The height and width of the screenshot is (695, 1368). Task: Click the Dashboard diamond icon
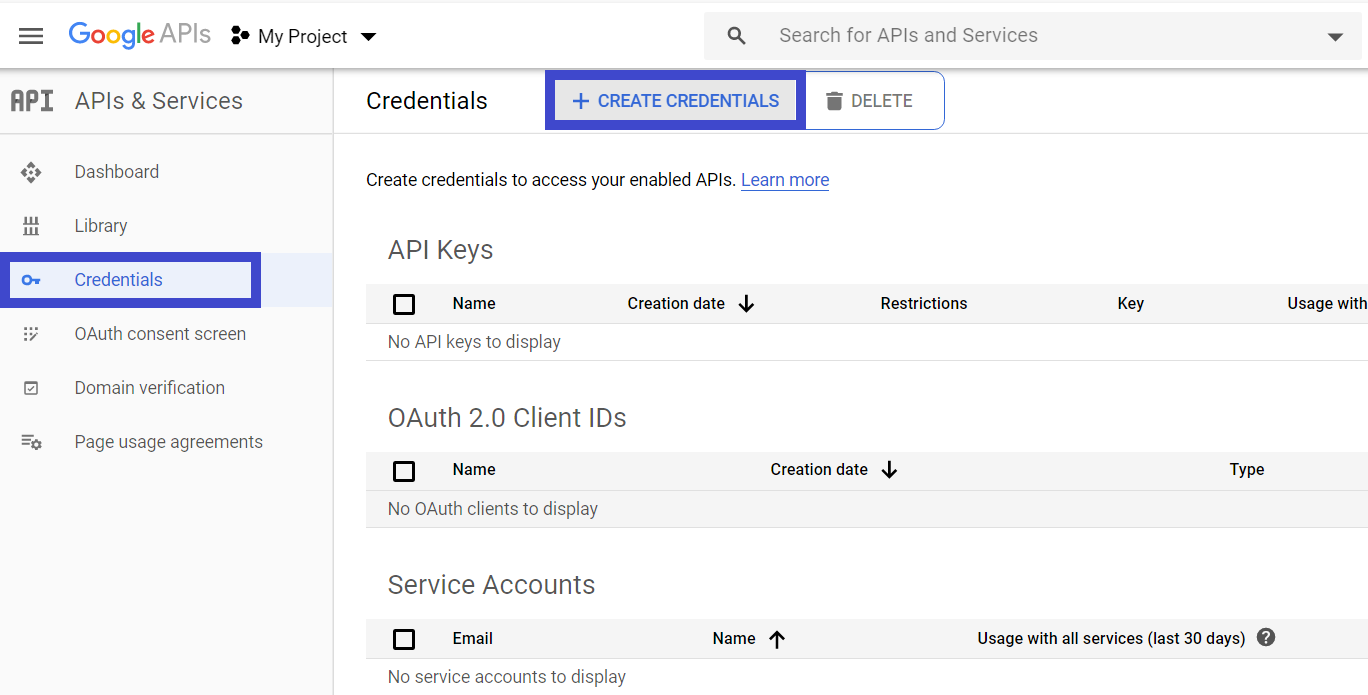[31, 172]
